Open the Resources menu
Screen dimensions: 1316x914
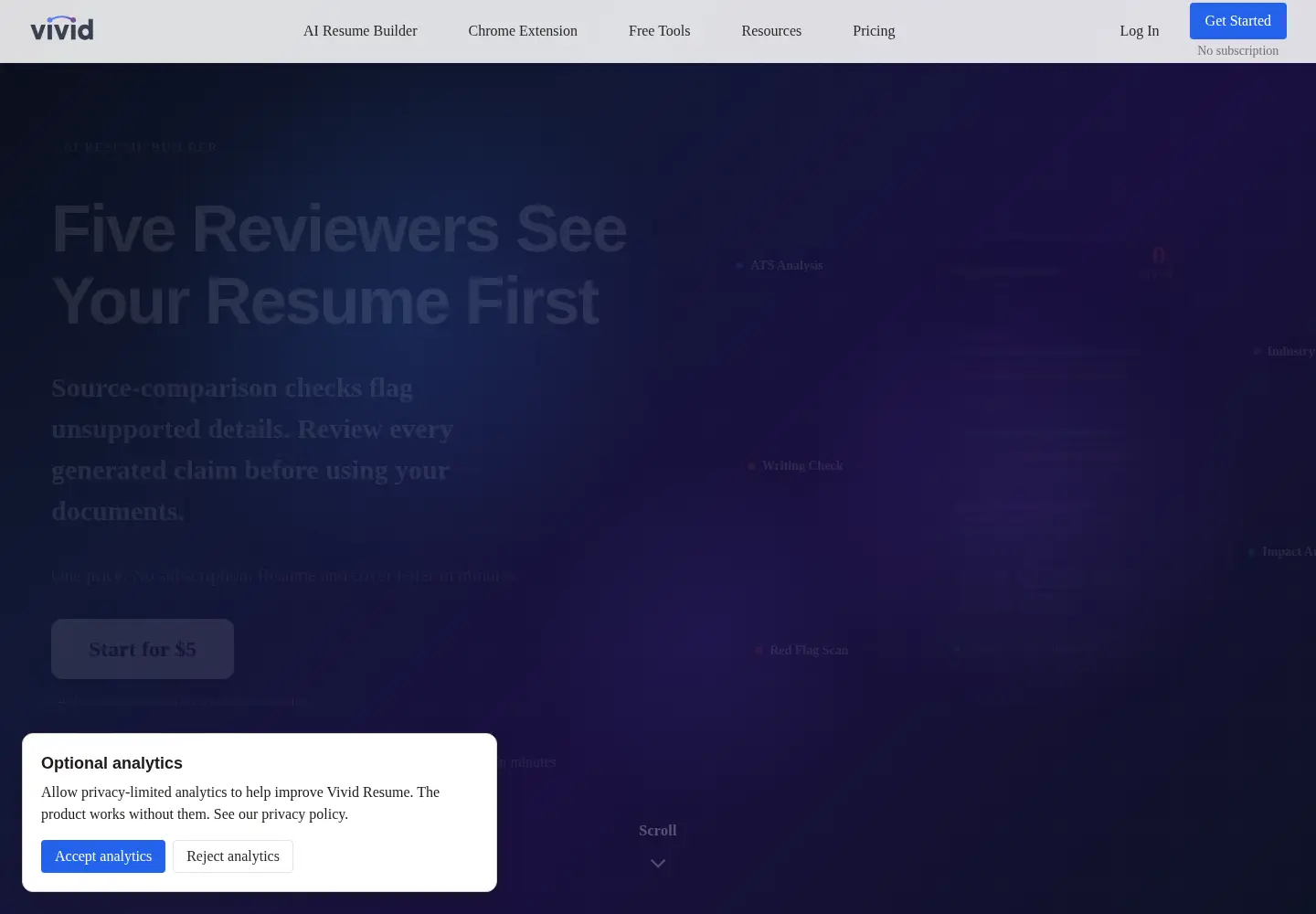[771, 31]
